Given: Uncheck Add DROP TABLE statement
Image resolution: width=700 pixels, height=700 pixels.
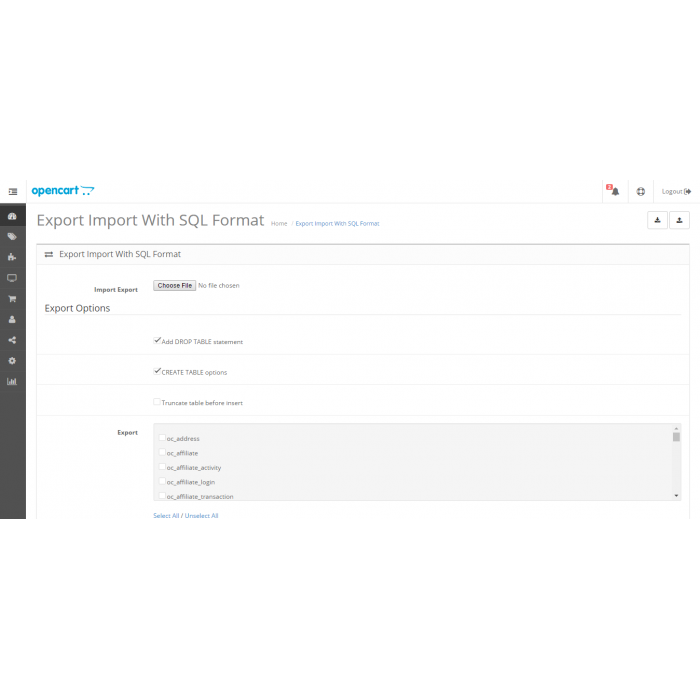Looking at the screenshot, I should coord(157,341).
